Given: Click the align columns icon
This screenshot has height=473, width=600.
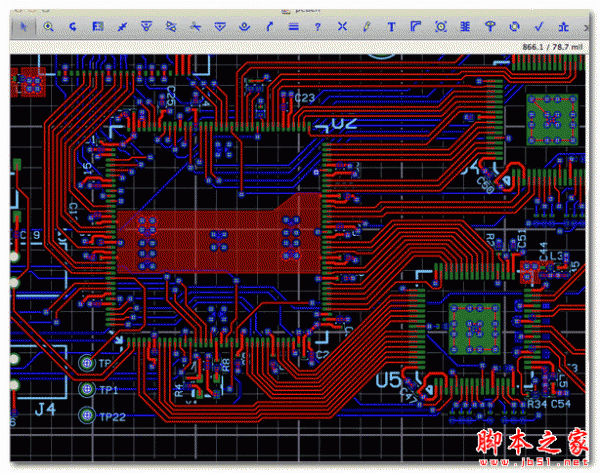Looking at the screenshot, I should 465,27.
